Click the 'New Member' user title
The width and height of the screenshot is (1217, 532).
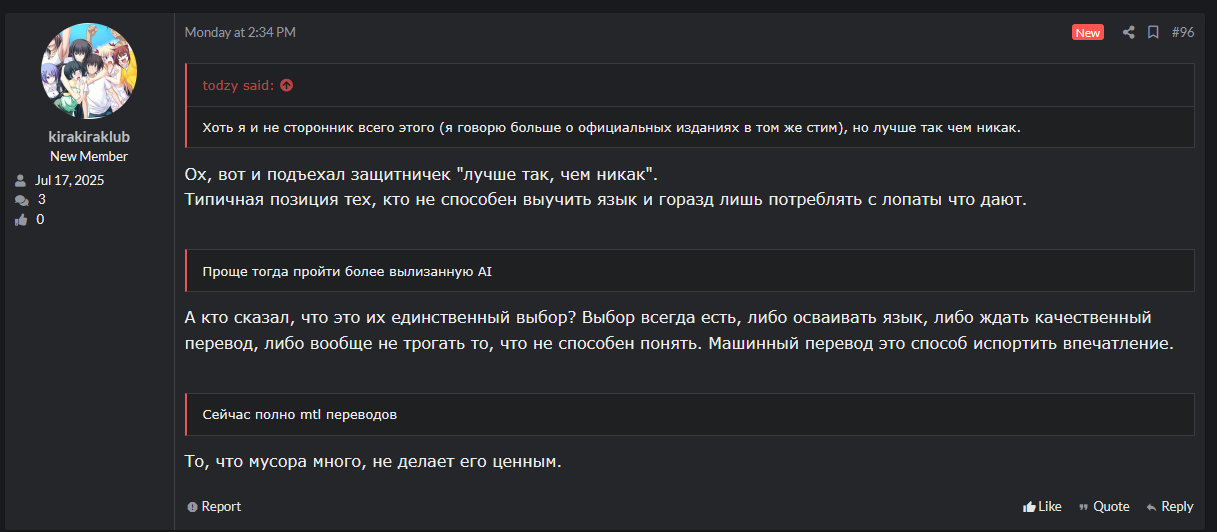(89, 156)
